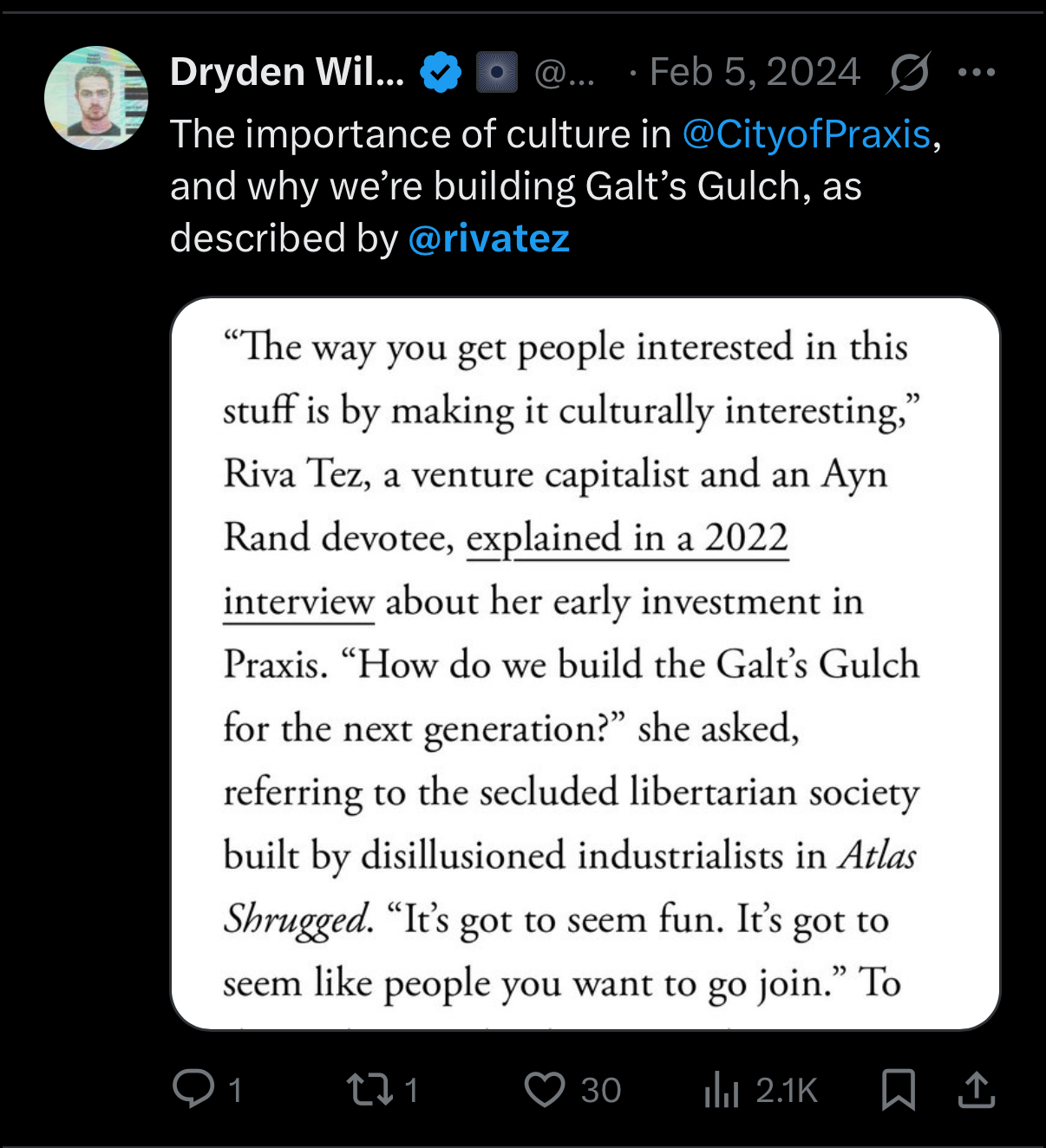The width and height of the screenshot is (1046, 1148).
Task: Bookmark this post
Action: (x=899, y=1090)
